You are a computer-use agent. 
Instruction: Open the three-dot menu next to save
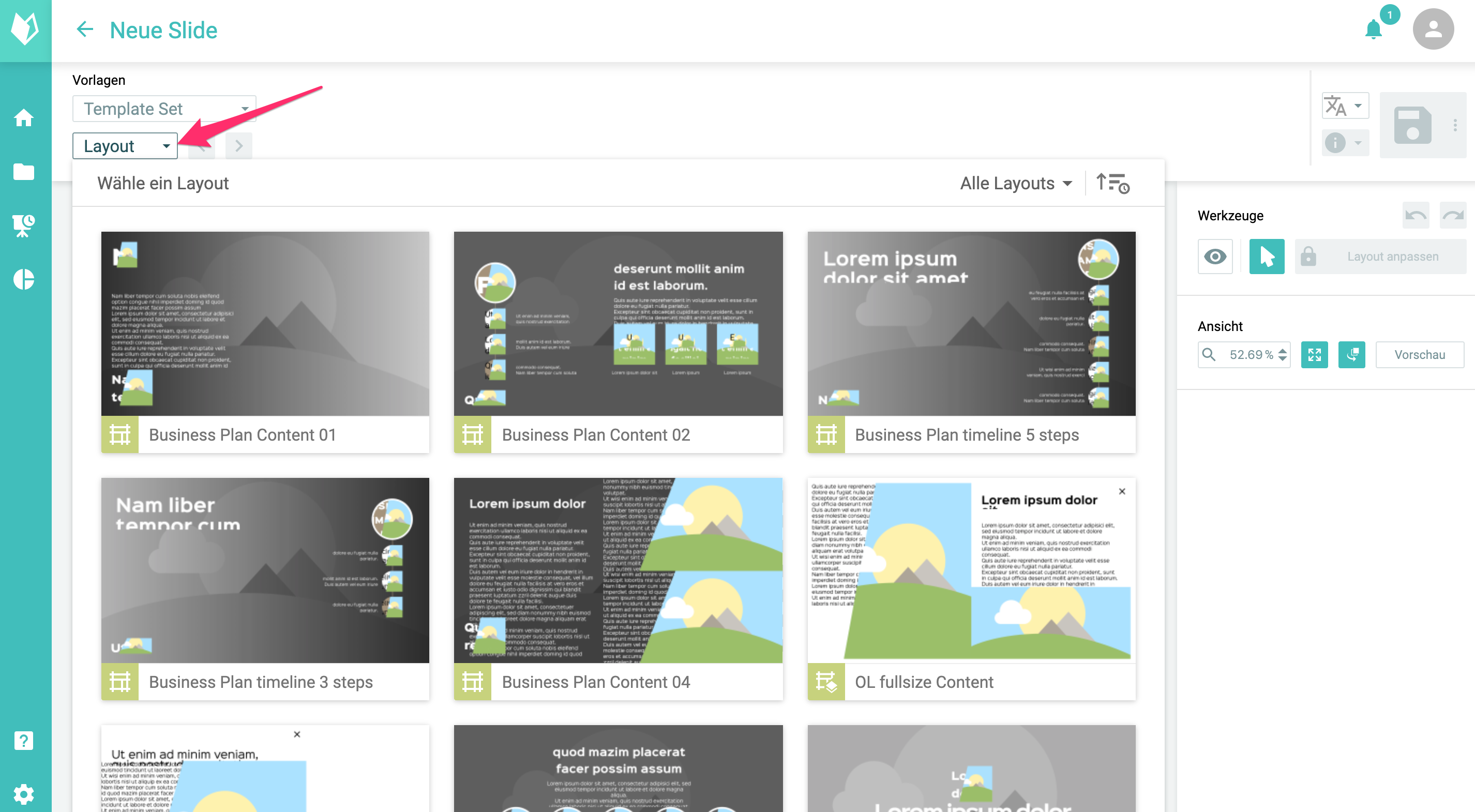coord(1455,125)
